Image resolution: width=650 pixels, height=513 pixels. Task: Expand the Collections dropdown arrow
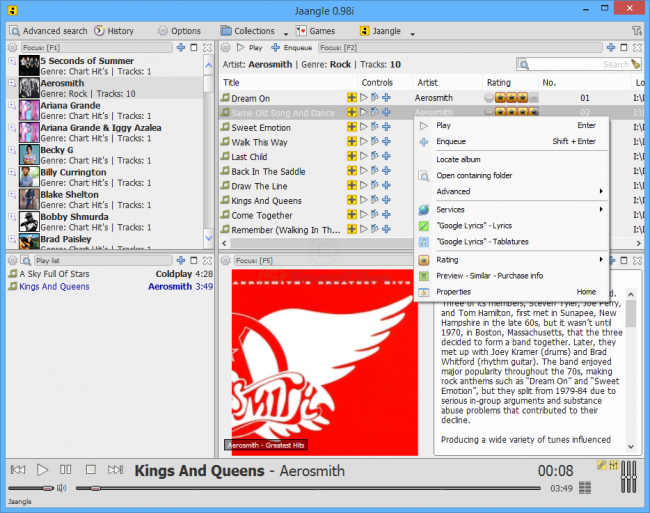point(286,34)
